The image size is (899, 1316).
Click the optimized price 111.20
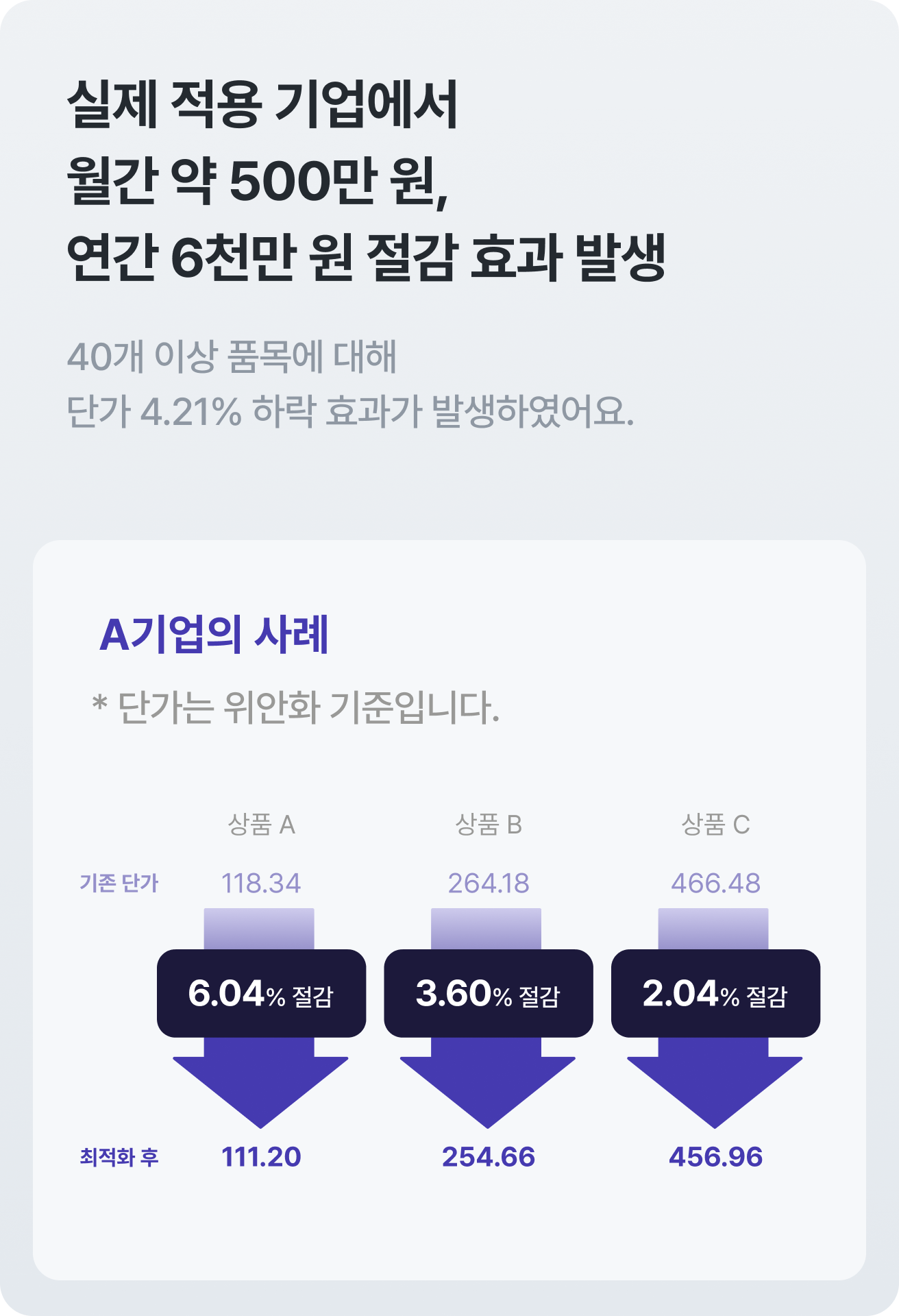[261, 1157]
